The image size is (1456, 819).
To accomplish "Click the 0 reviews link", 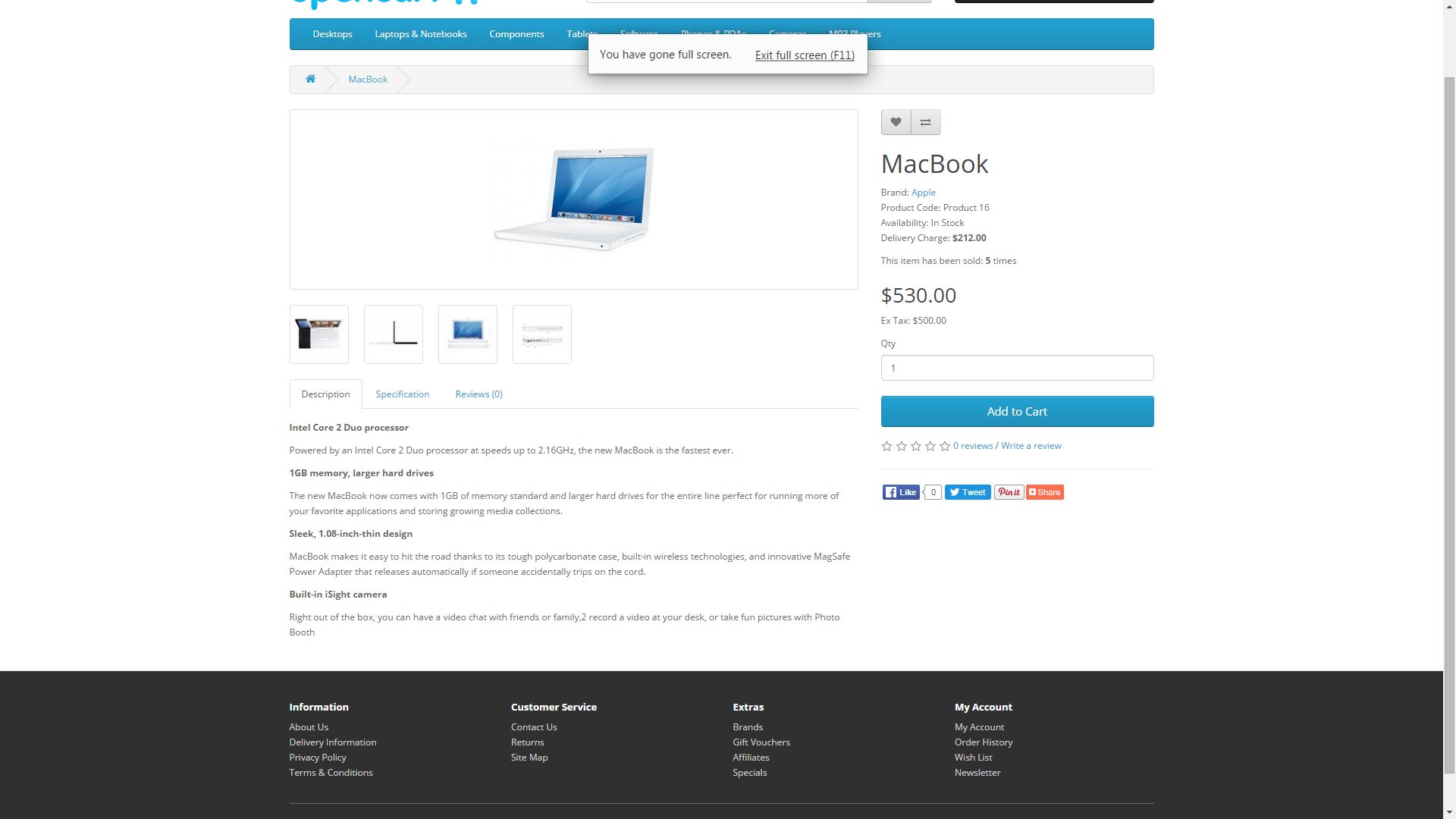I will click(x=973, y=446).
